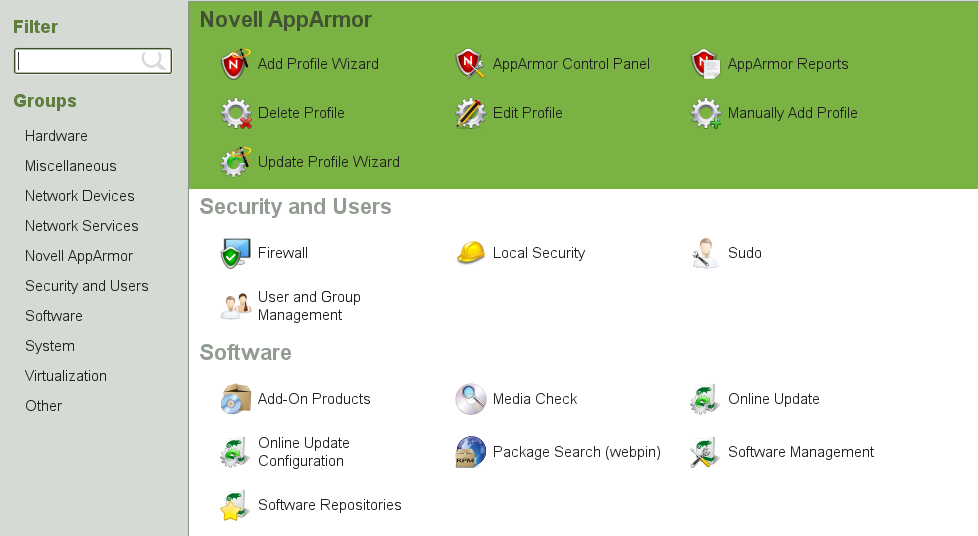Click the Online Update text label
Screen dimensions: 978x536
point(774,399)
